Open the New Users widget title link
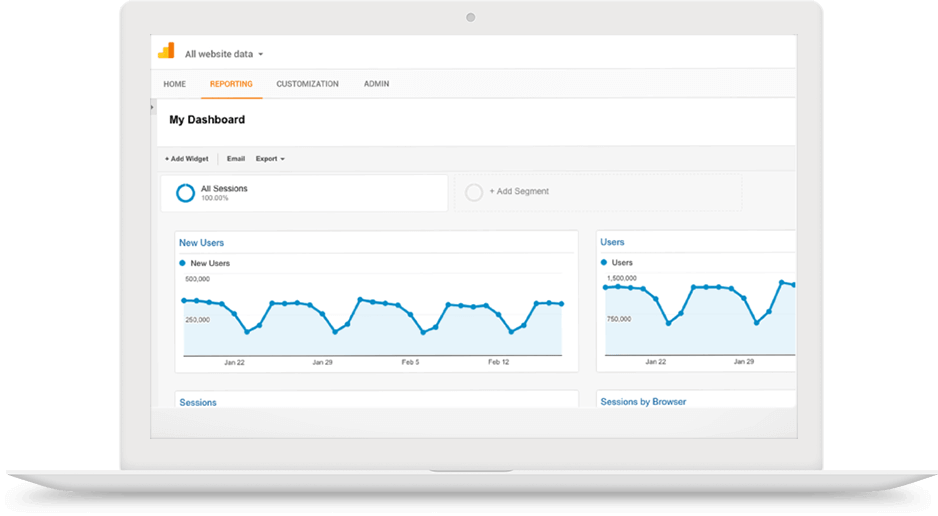This screenshot has height=516, width=938. [x=202, y=243]
